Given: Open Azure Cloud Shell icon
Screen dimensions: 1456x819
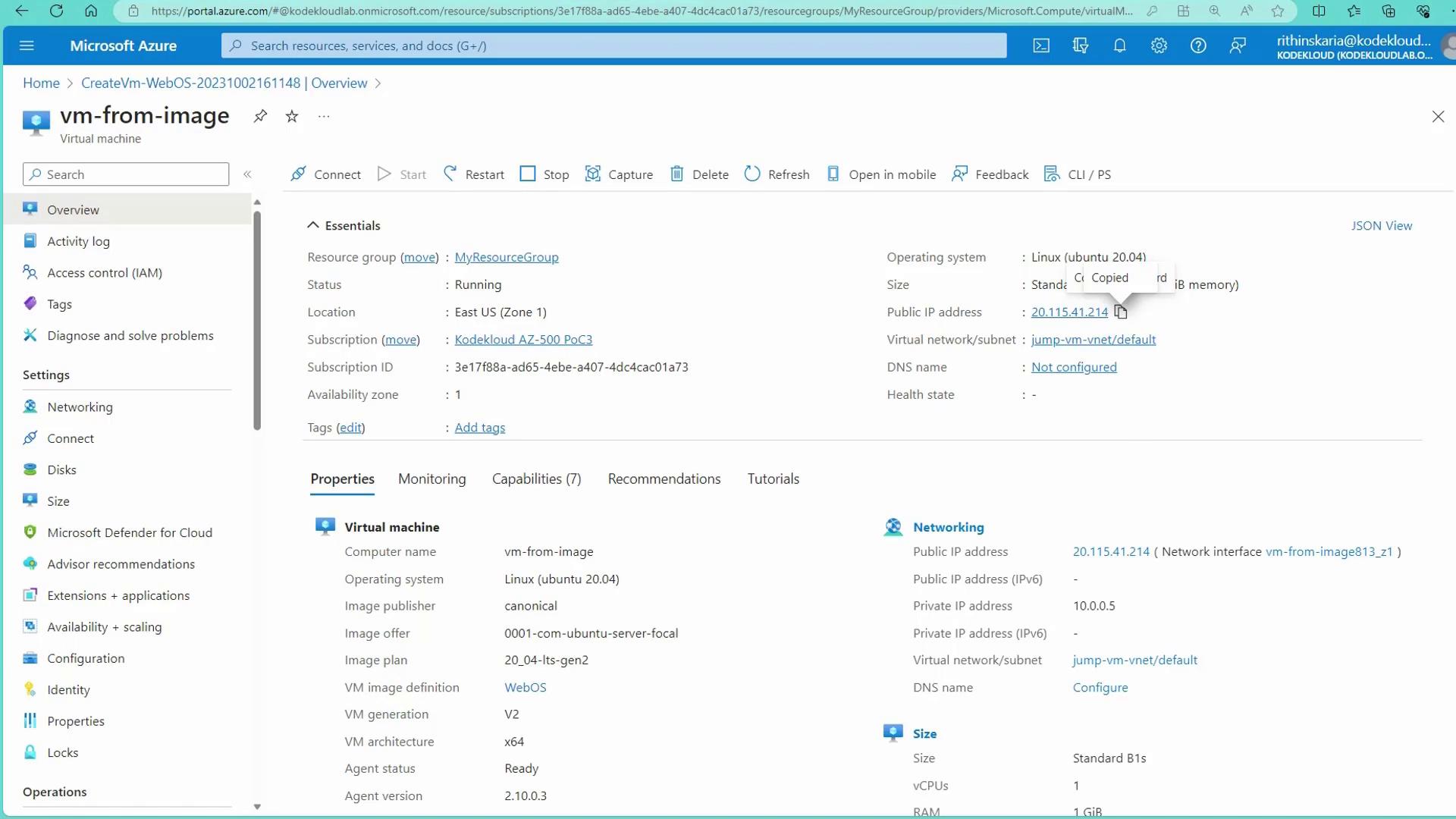Looking at the screenshot, I should pyautogui.click(x=1041, y=45).
